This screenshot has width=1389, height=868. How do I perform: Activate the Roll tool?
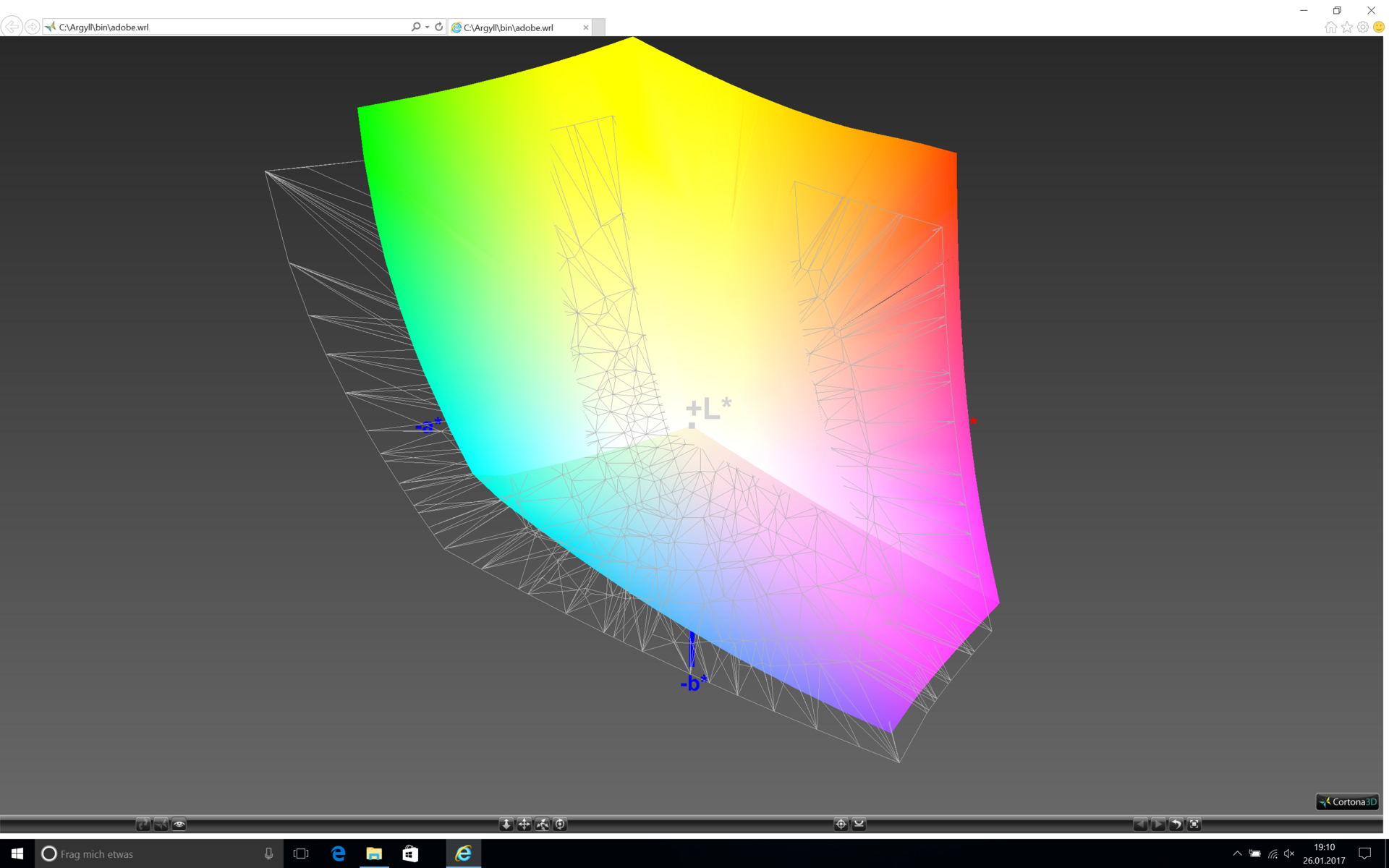click(560, 824)
